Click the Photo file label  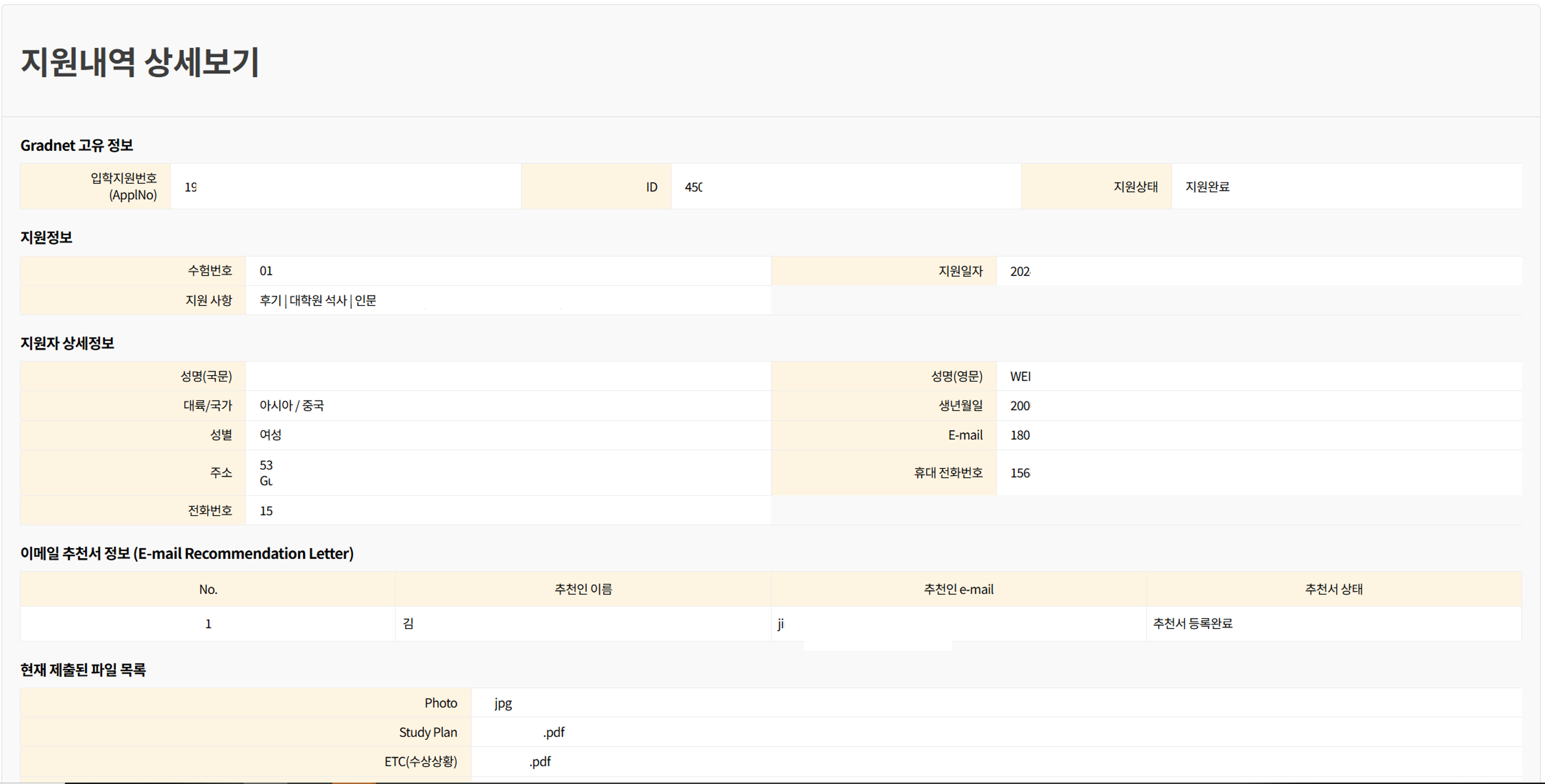click(x=441, y=703)
